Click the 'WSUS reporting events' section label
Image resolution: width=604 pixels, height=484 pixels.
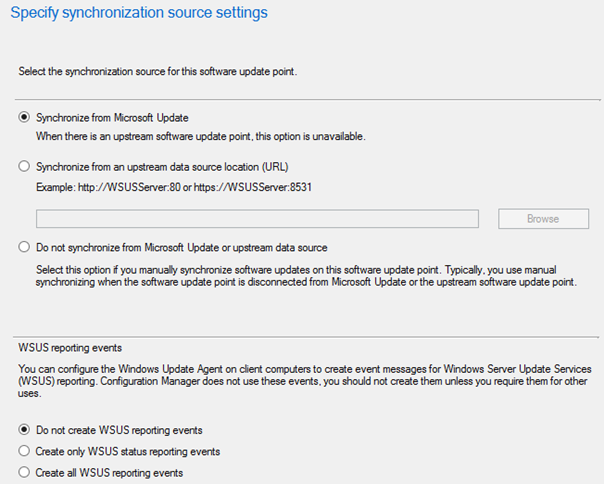point(70,348)
